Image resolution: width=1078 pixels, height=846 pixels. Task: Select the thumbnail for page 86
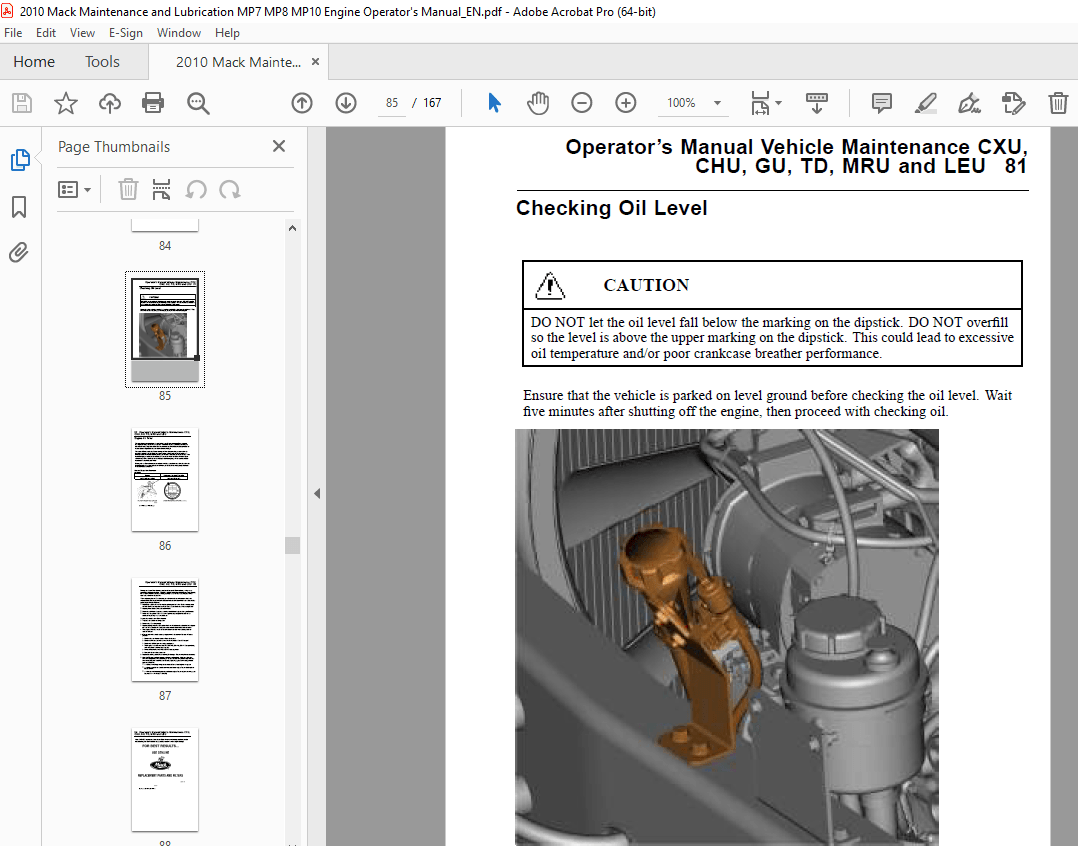164,480
